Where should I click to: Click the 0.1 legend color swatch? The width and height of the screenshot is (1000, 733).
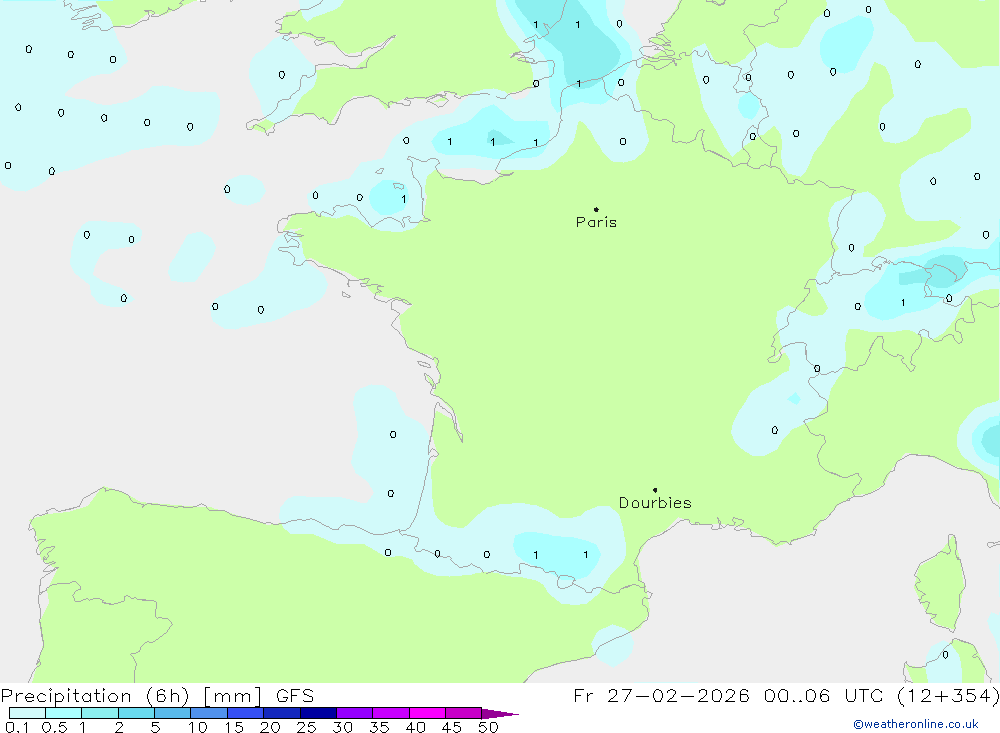[x=27, y=713]
